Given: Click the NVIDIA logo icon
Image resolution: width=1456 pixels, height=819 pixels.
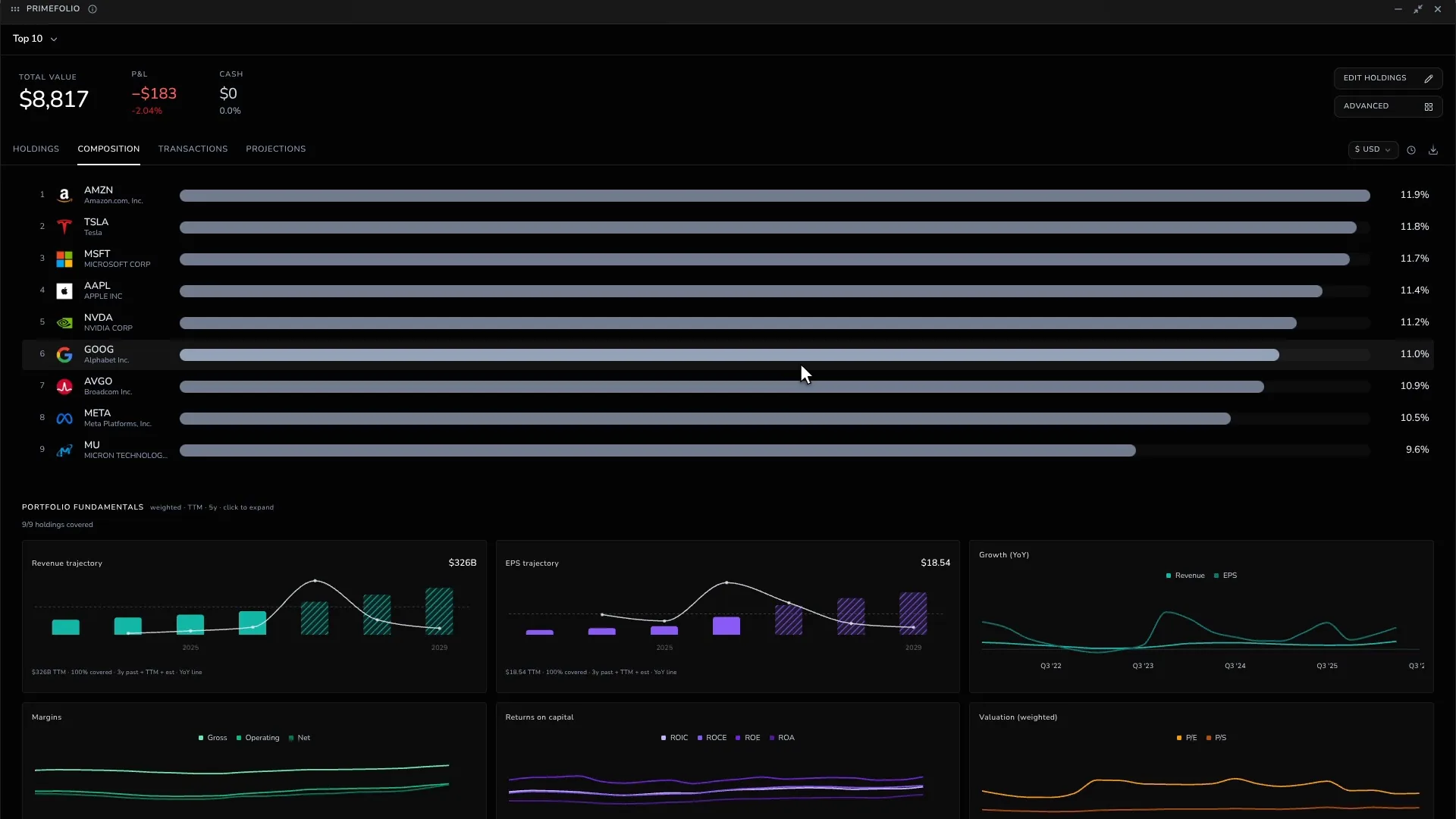Looking at the screenshot, I should [x=64, y=323].
